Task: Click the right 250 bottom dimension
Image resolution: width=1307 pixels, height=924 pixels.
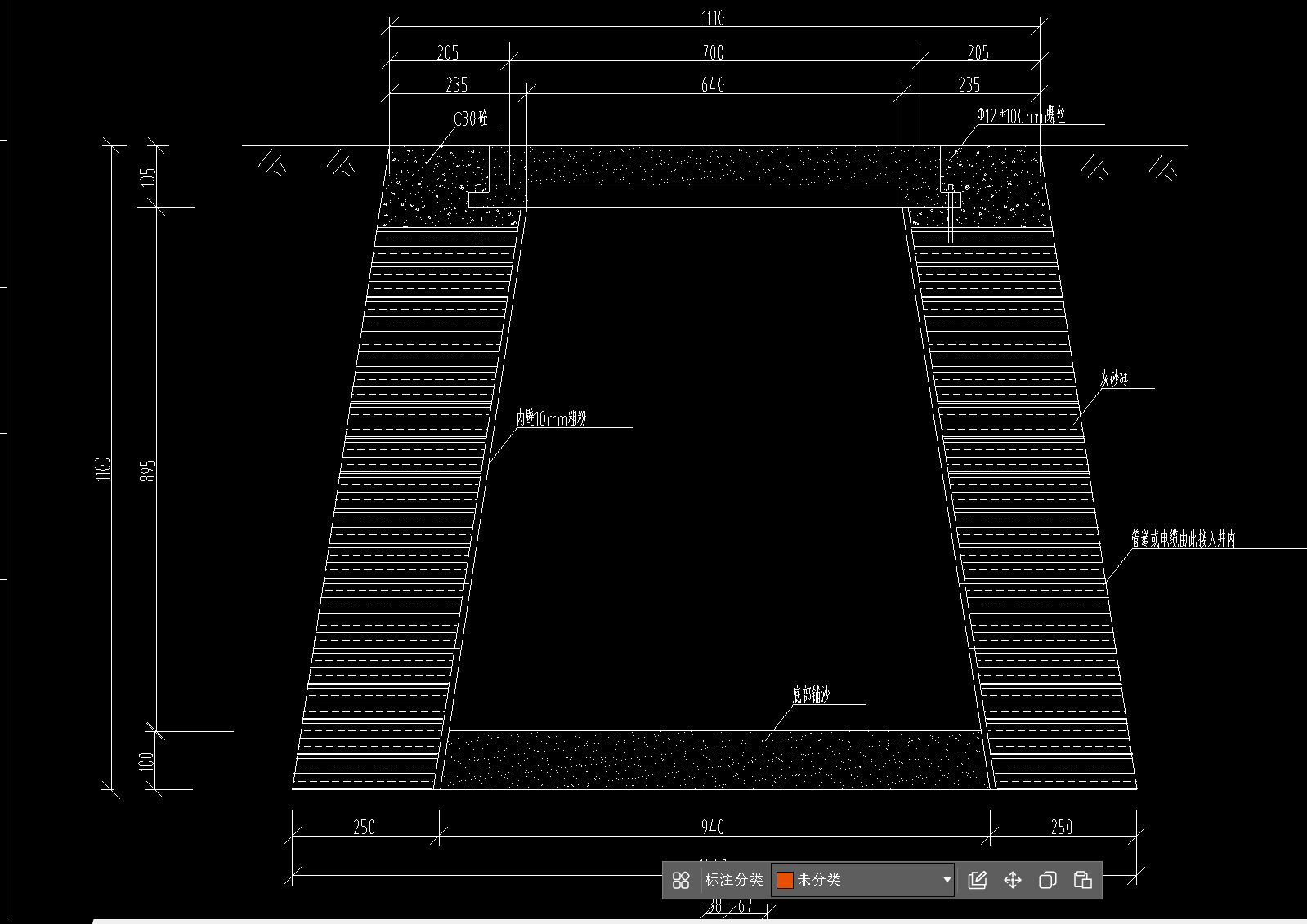Action: click(1062, 827)
